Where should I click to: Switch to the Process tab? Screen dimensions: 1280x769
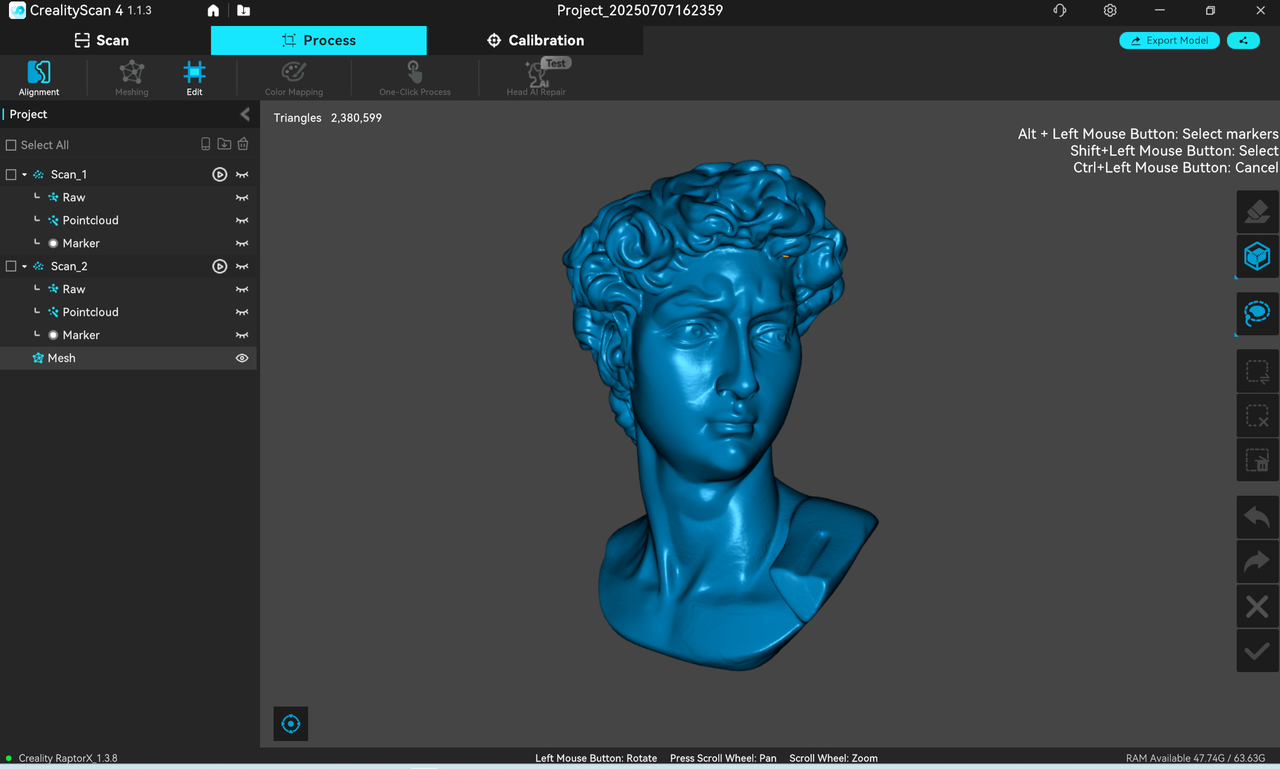tap(319, 40)
